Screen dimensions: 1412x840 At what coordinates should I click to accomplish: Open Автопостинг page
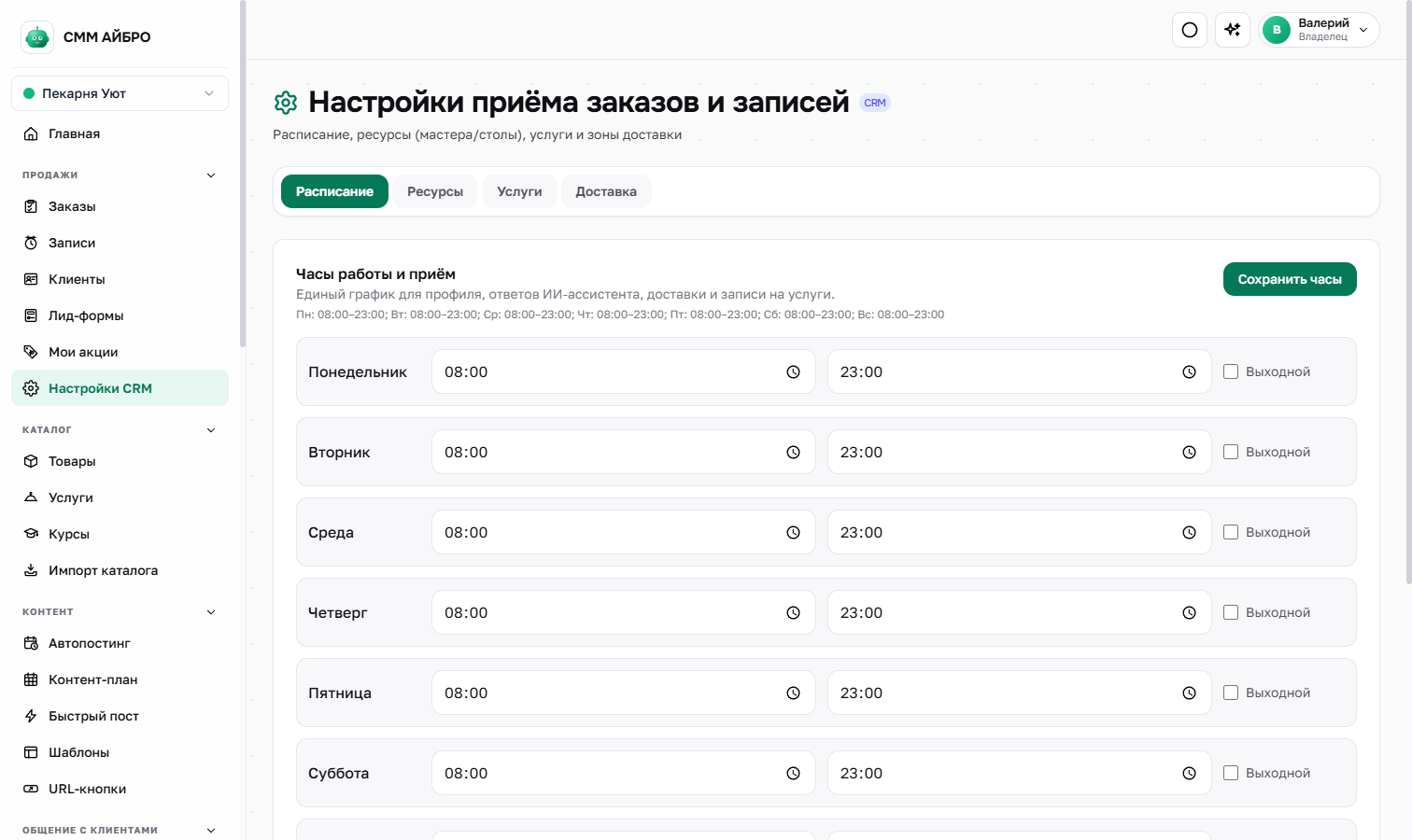click(x=120, y=643)
